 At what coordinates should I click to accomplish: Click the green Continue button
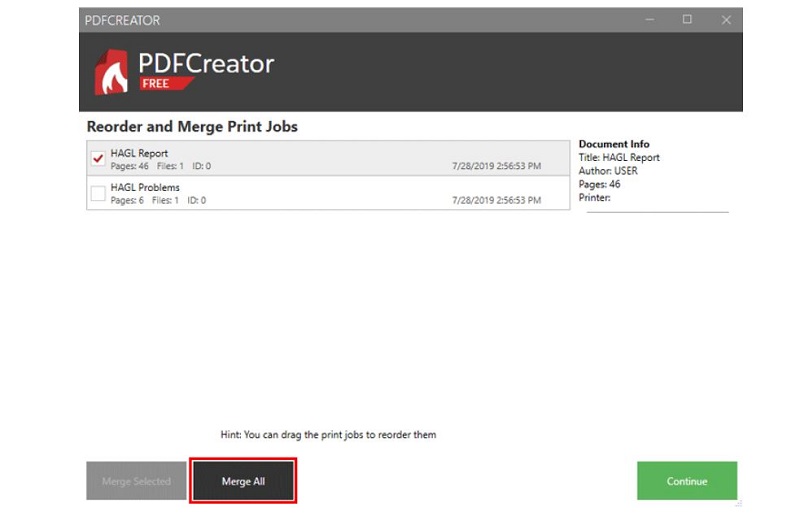[x=687, y=481]
